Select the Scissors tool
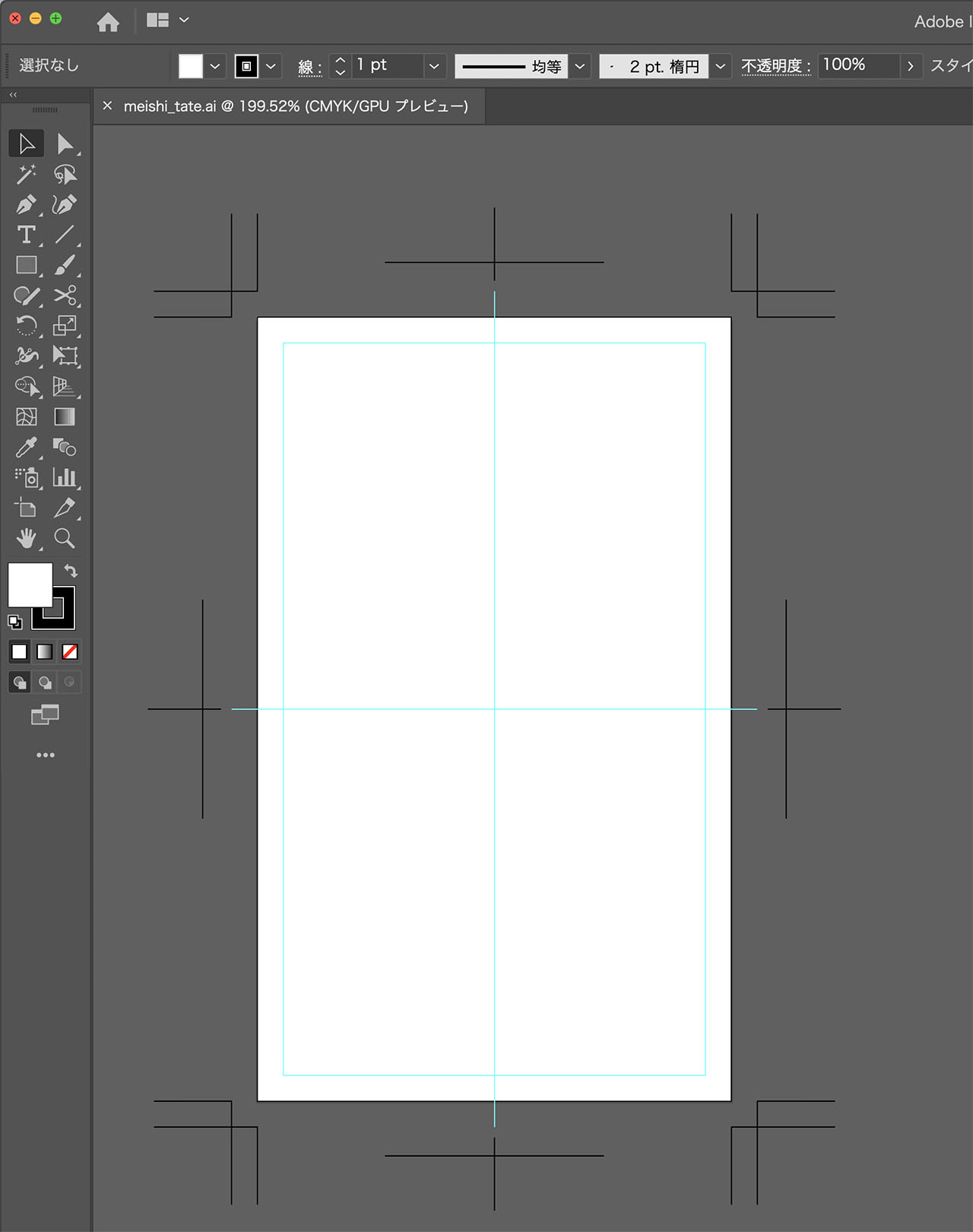This screenshot has width=973, height=1232. [x=65, y=296]
